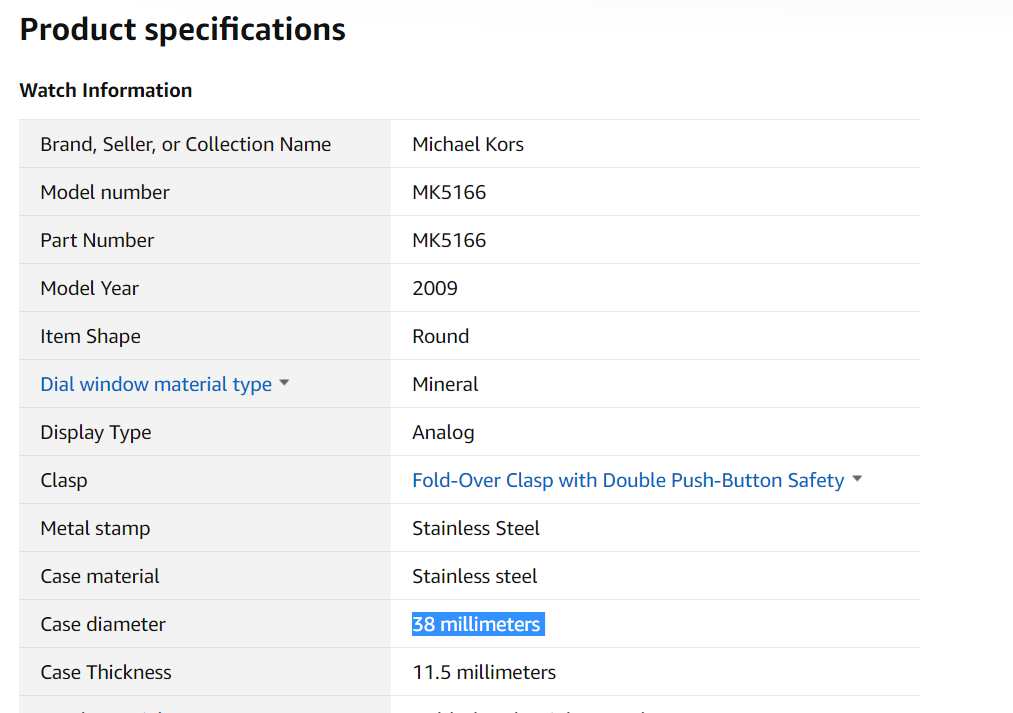Screen dimensions: 1013x713
Task: Click the Stainless Steel Metal stamp value
Action: click(x=475, y=528)
